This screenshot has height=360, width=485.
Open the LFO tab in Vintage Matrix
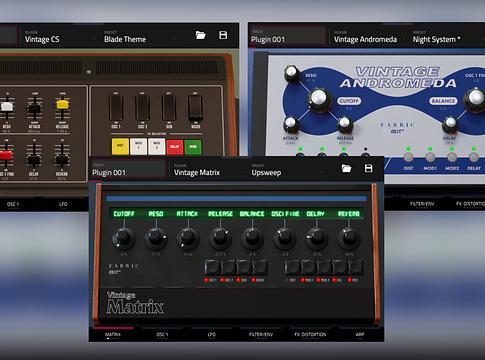(212, 334)
